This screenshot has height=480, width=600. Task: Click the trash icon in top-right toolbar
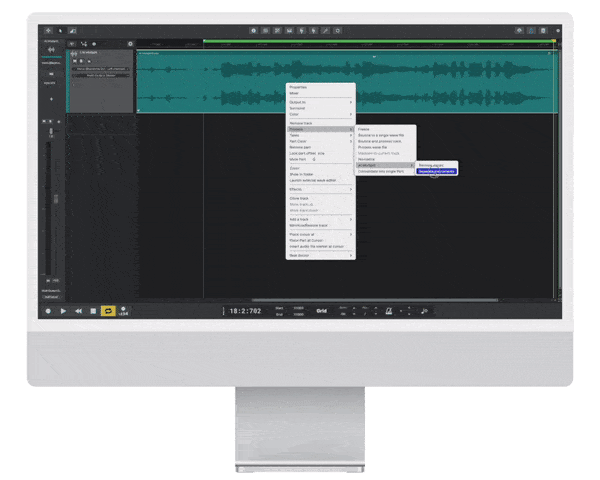point(544,31)
